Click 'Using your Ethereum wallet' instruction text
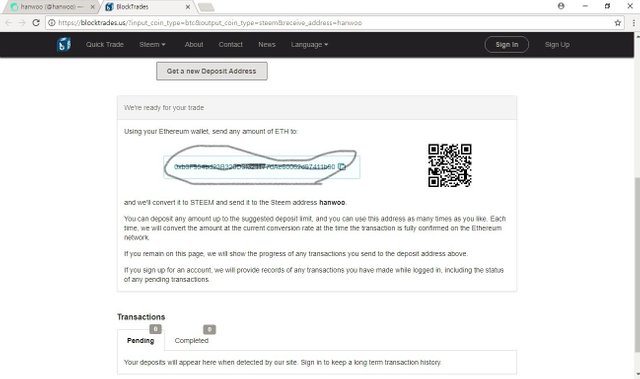This screenshot has width=640, height=379. point(211,132)
